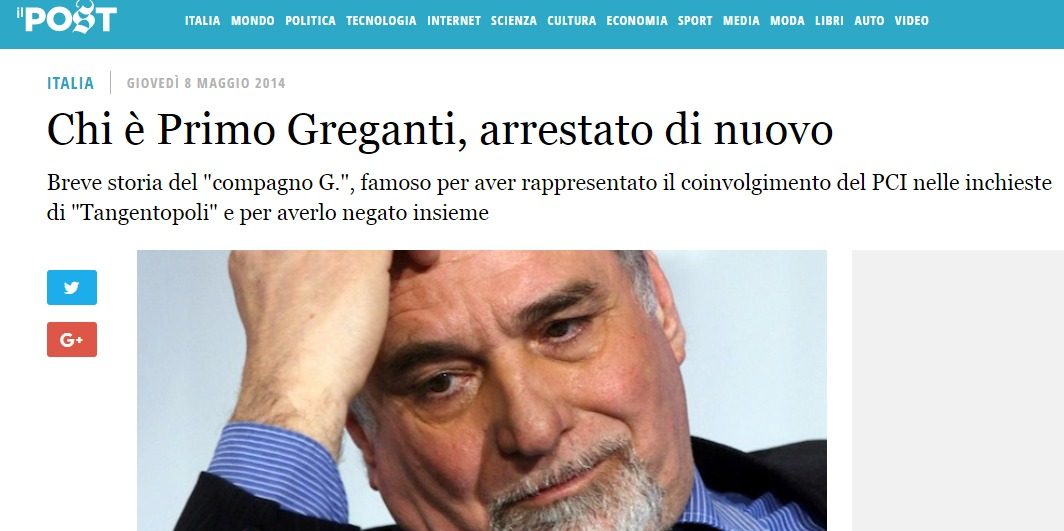Open the ITALIA menu section

[x=202, y=21]
